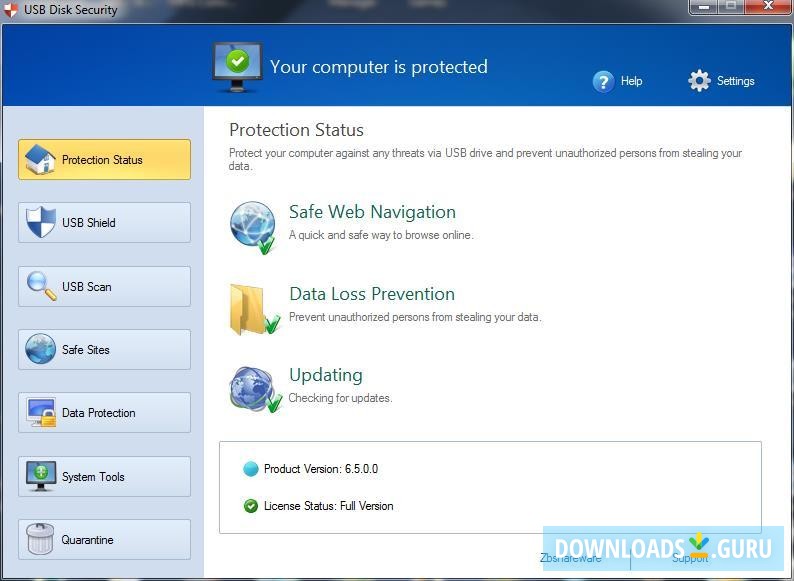Click 'Checking for updates.' text

coord(340,398)
